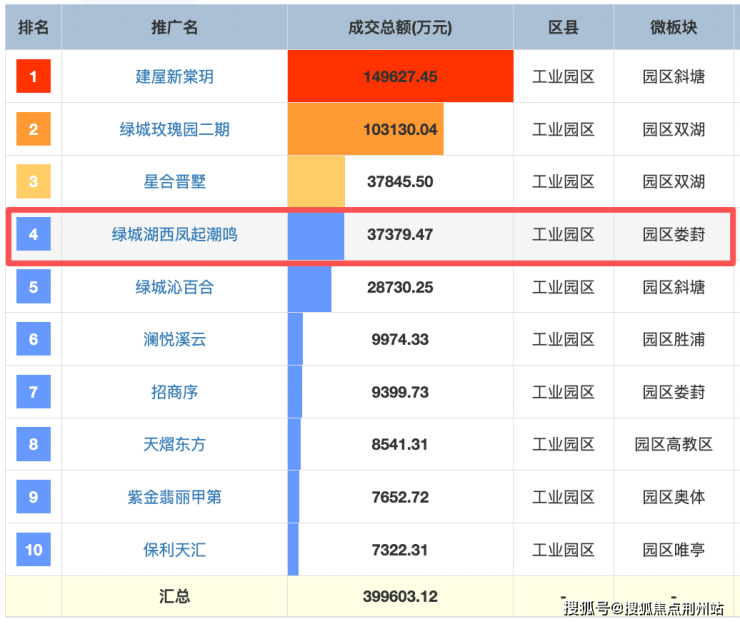Click the yellow rank 3 badge

click(33, 182)
